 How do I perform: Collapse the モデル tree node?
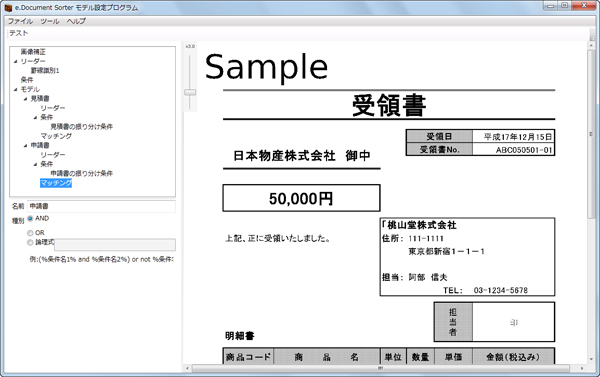(x=16, y=90)
